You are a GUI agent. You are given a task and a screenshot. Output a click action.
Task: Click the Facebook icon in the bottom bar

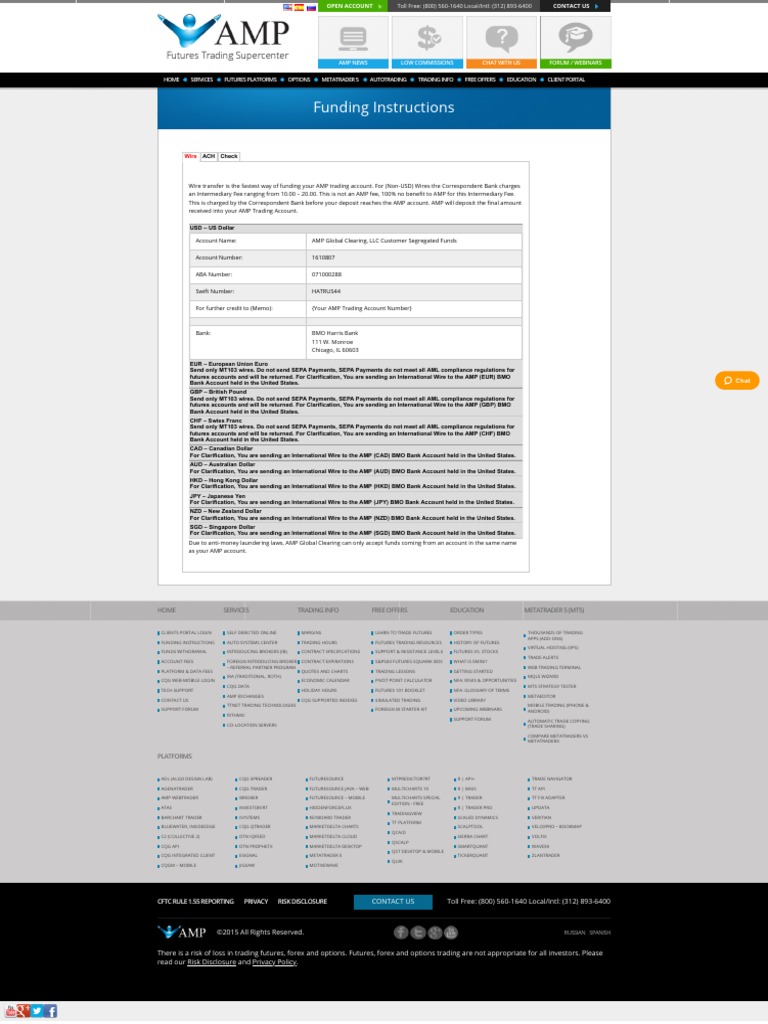(x=50, y=1011)
